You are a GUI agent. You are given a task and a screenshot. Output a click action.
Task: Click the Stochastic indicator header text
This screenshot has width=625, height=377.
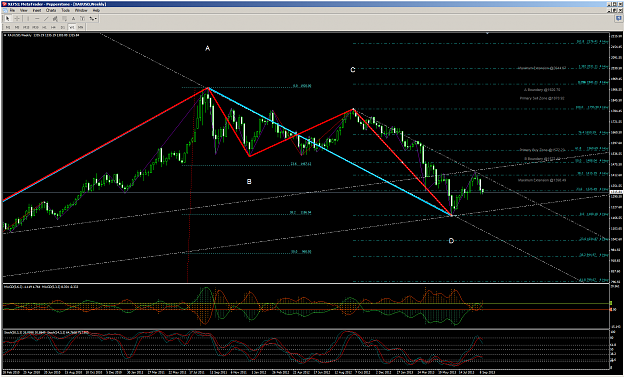click(x=46, y=332)
